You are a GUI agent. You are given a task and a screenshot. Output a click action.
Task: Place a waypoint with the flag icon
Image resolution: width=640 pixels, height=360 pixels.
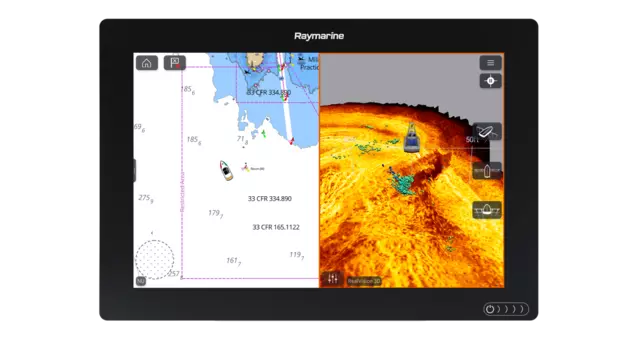point(175,63)
